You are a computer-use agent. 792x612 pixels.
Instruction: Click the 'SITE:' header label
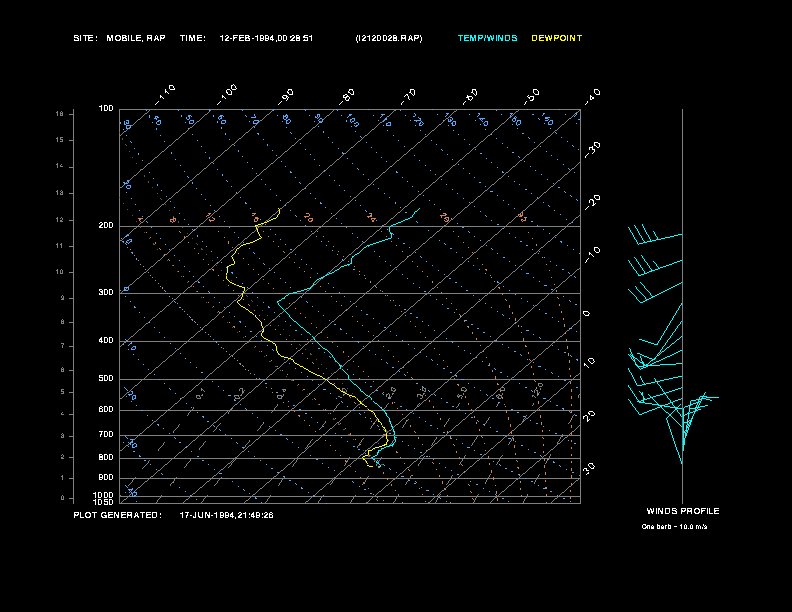pyautogui.click(x=85, y=38)
